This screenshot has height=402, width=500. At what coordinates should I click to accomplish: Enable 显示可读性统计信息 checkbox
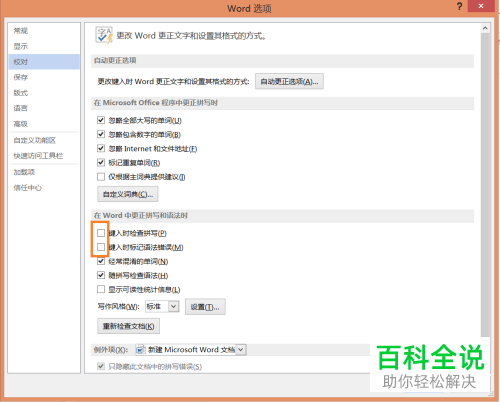click(x=101, y=289)
